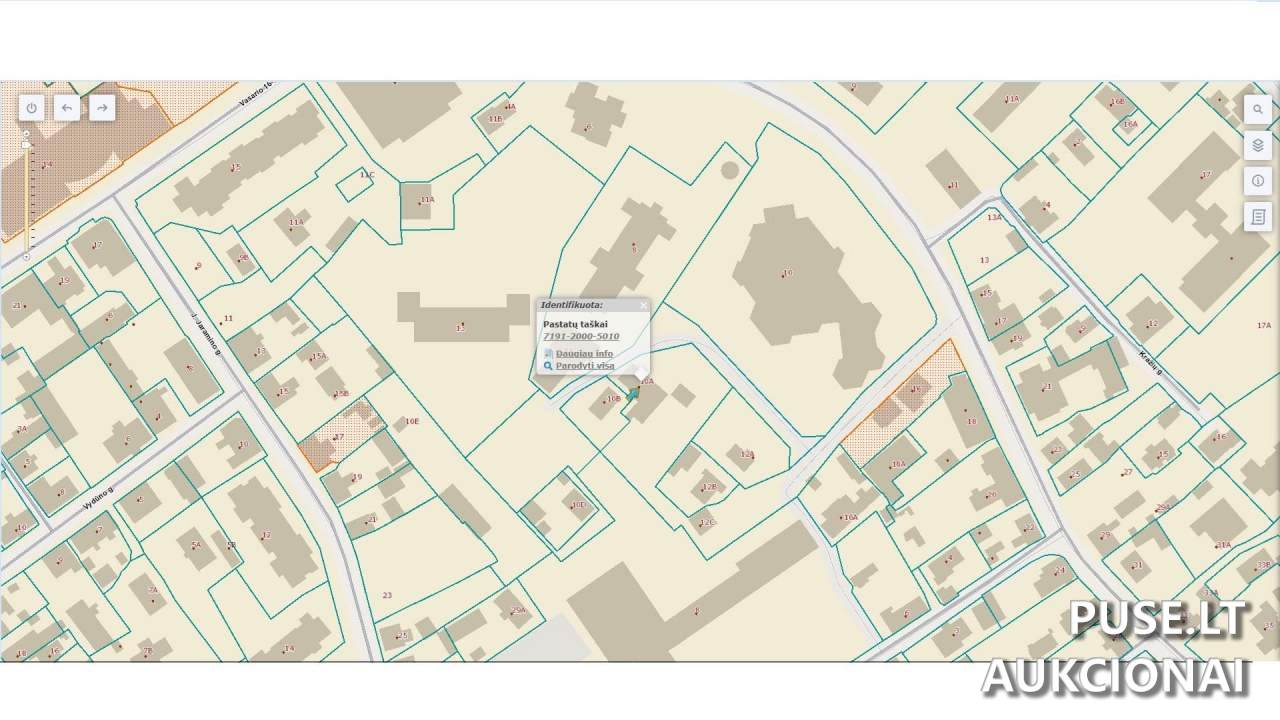Activate the info identify tool

[x=1257, y=181]
